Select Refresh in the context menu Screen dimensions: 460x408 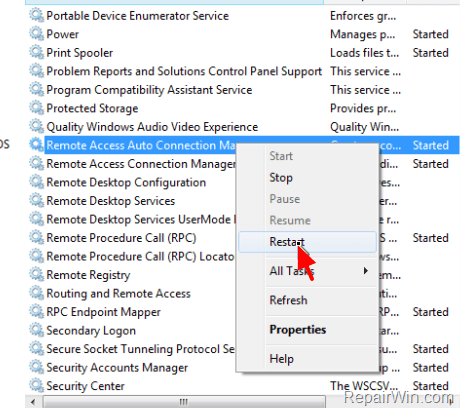coord(288,300)
